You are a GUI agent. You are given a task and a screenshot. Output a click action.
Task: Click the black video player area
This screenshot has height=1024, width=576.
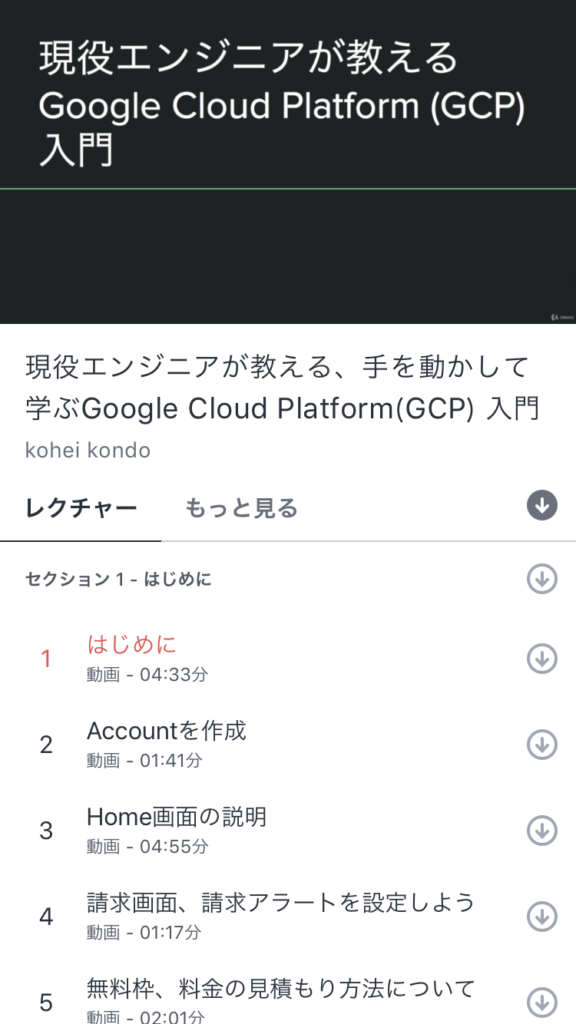tap(288, 255)
